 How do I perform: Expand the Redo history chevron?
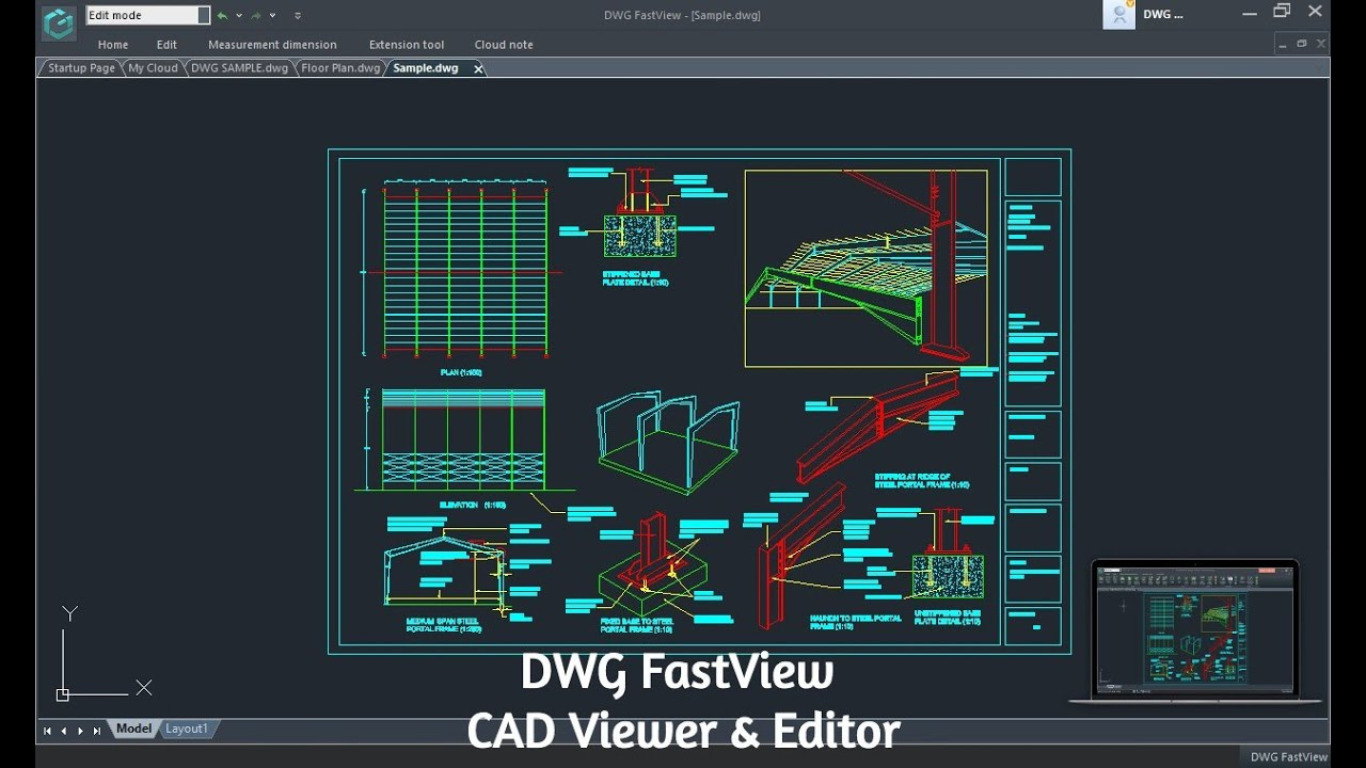pos(272,15)
